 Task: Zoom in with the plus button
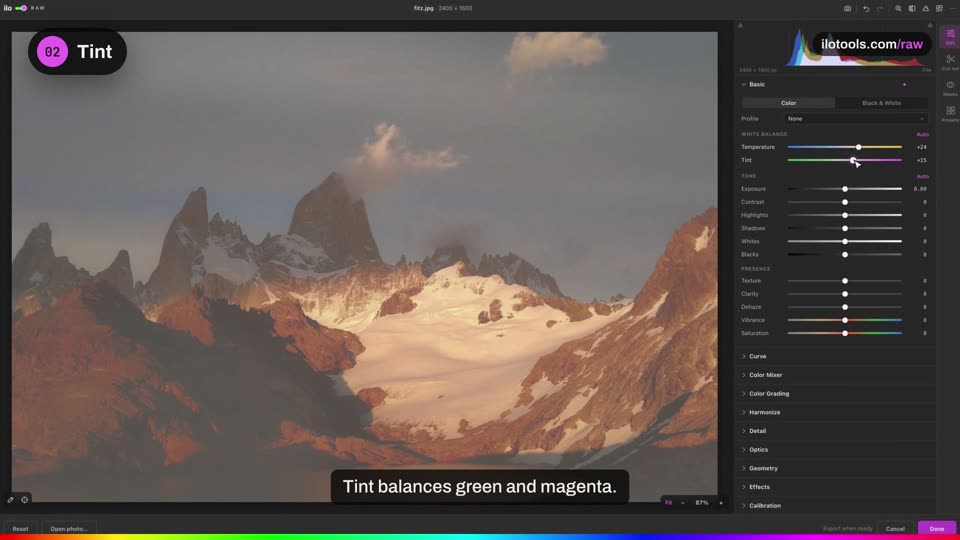[721, 503]
